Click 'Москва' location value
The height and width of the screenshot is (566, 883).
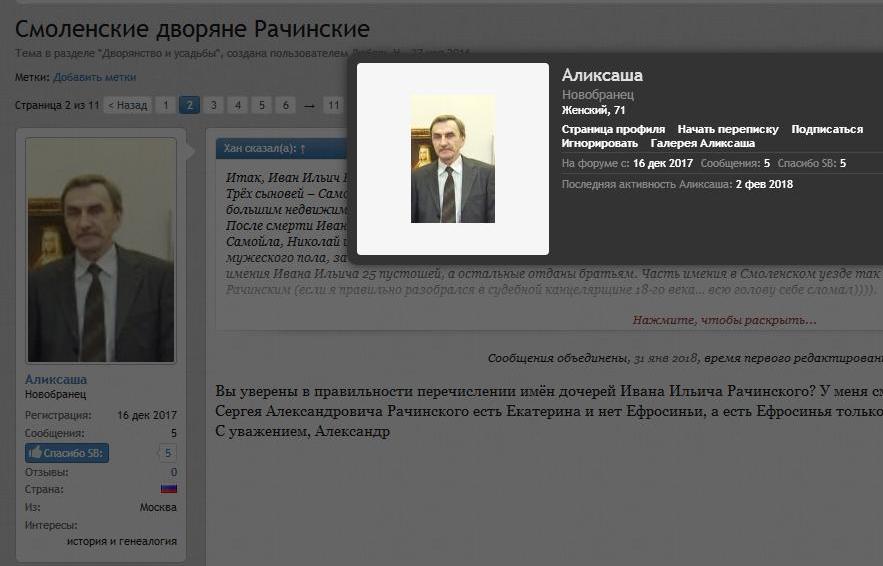[158, 507]
